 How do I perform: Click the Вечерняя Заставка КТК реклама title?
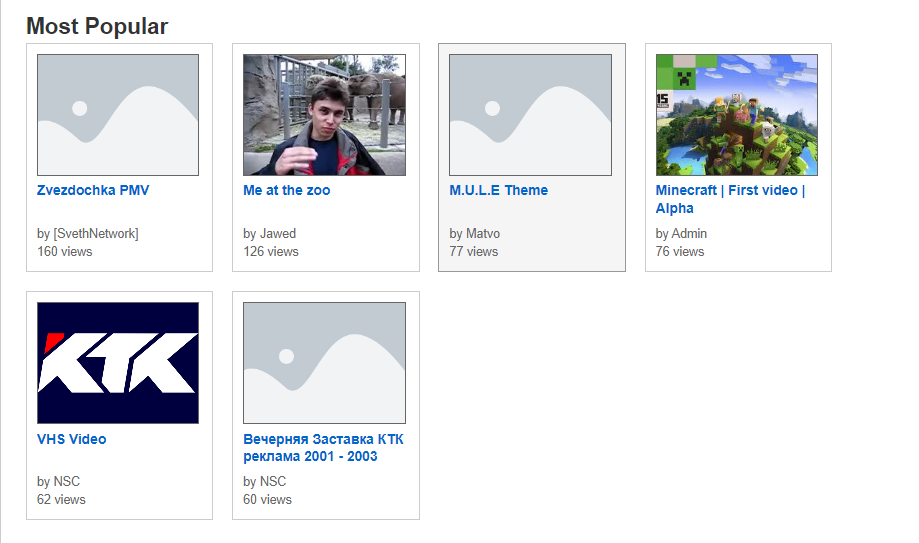[x=323, y=448]
